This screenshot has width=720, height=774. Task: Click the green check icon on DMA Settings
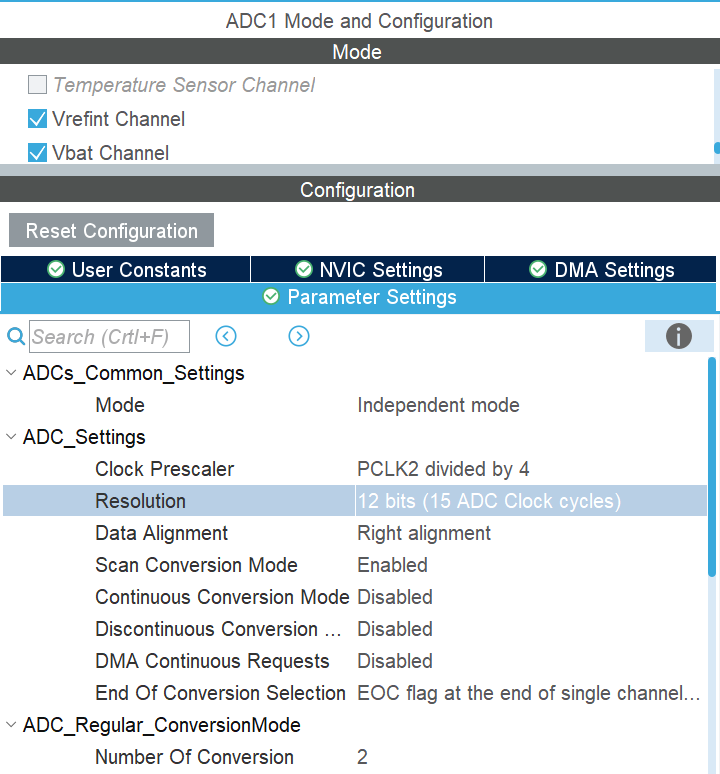538,269
